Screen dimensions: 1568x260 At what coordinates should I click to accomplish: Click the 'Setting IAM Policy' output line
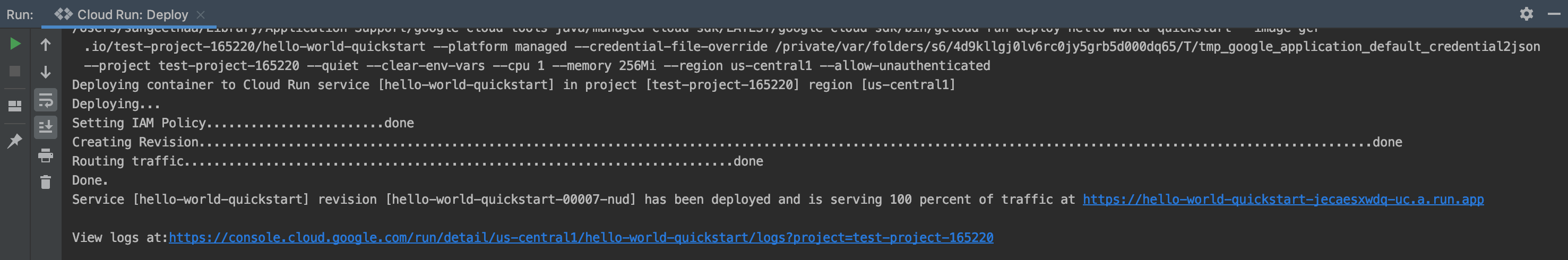[x=140, y=124]
